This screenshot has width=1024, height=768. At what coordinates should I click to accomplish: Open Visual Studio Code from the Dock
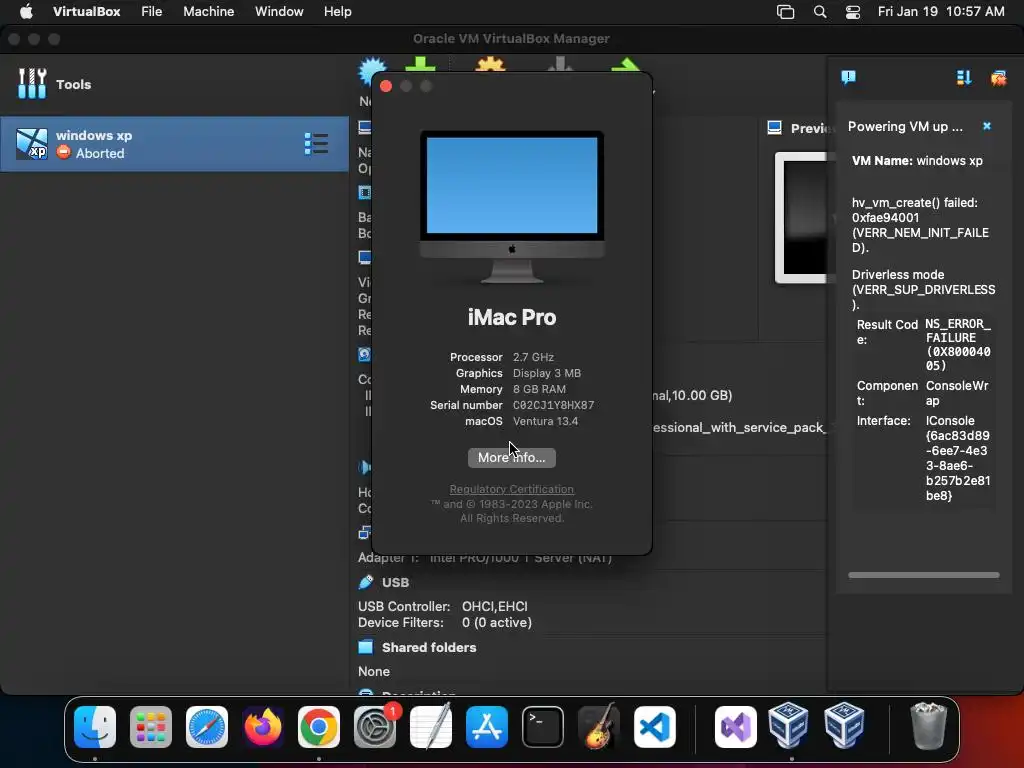pyautogui.click(x=654, y=727)
